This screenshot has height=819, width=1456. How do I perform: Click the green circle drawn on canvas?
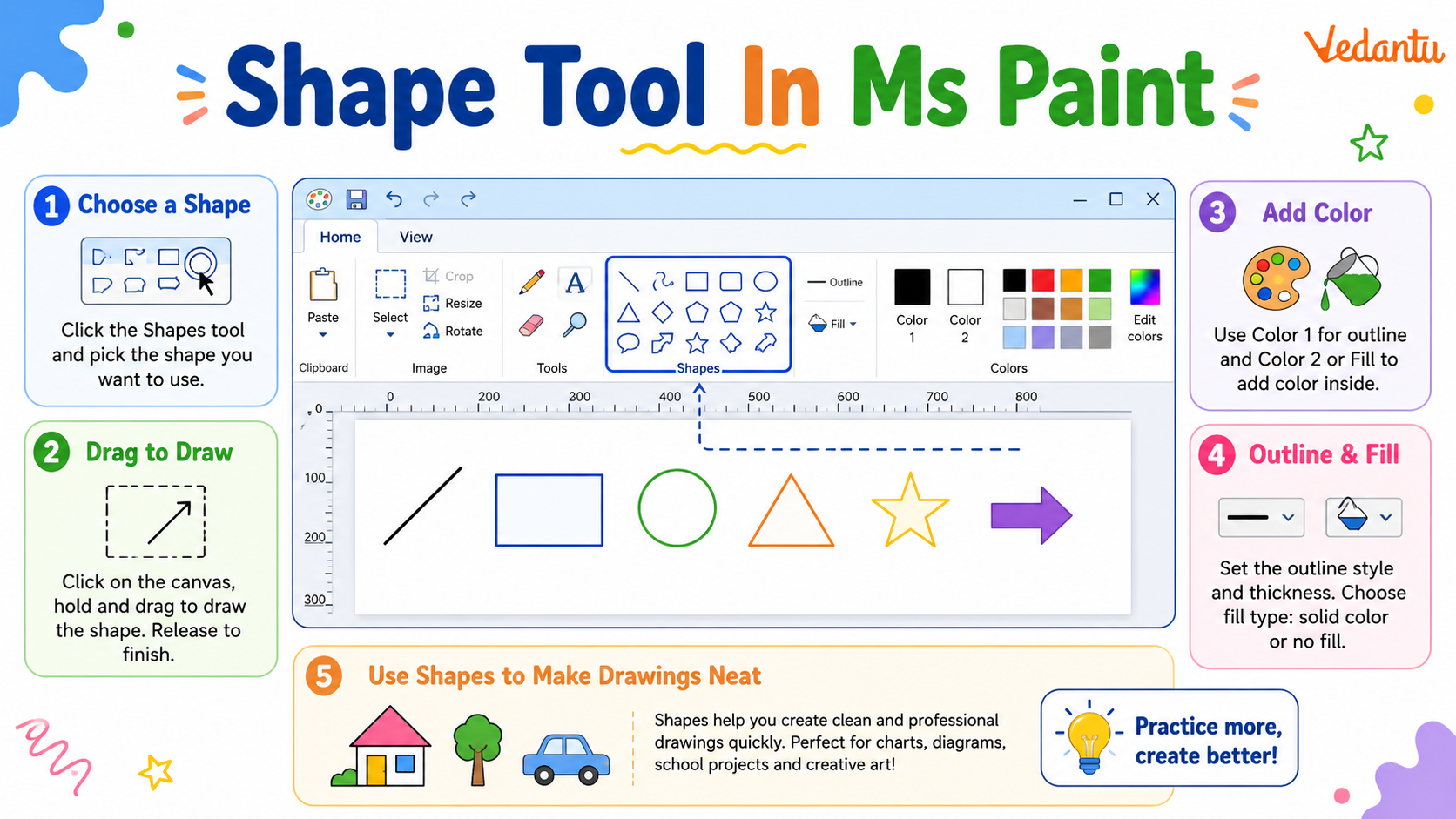677,508
